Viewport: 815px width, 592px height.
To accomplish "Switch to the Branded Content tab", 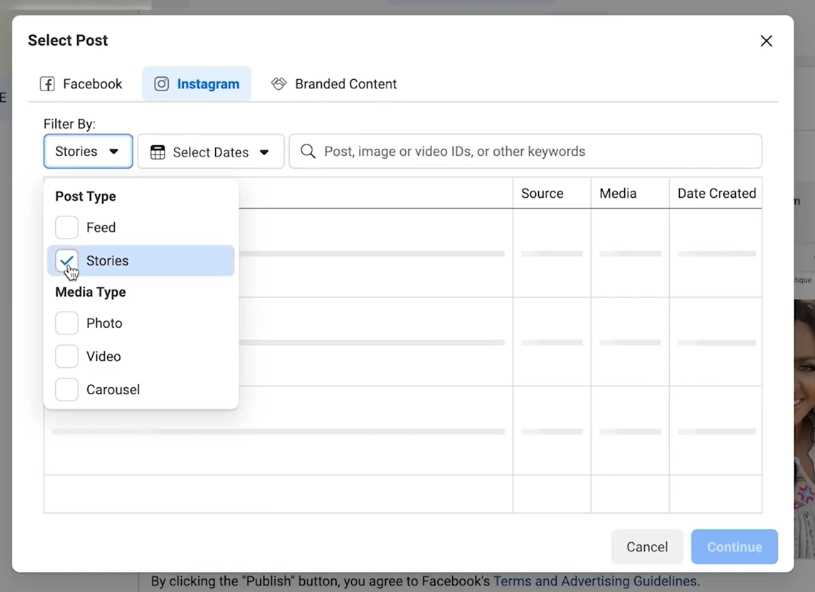I will [334, 84].
